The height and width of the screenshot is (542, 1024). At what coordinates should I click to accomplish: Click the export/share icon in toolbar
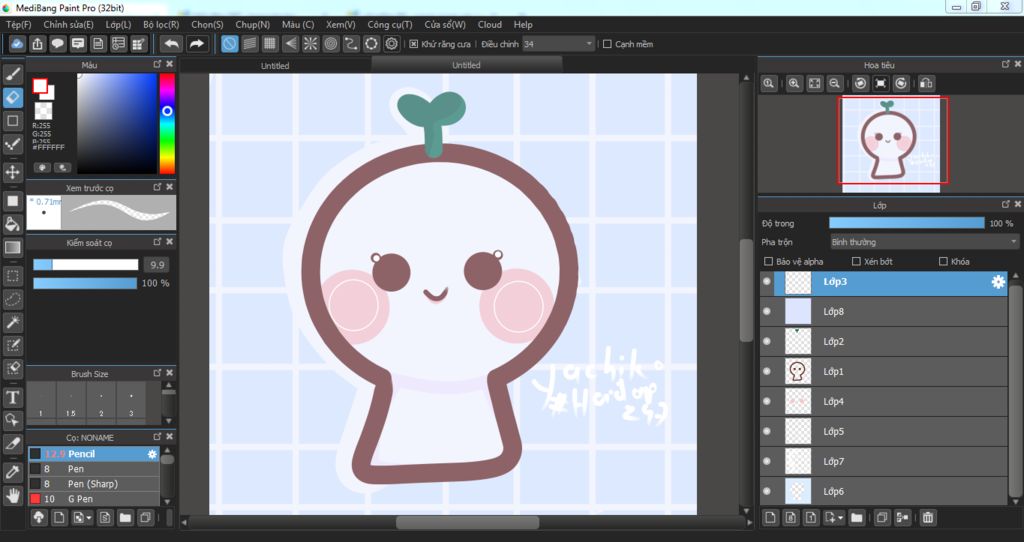(37, 44)
